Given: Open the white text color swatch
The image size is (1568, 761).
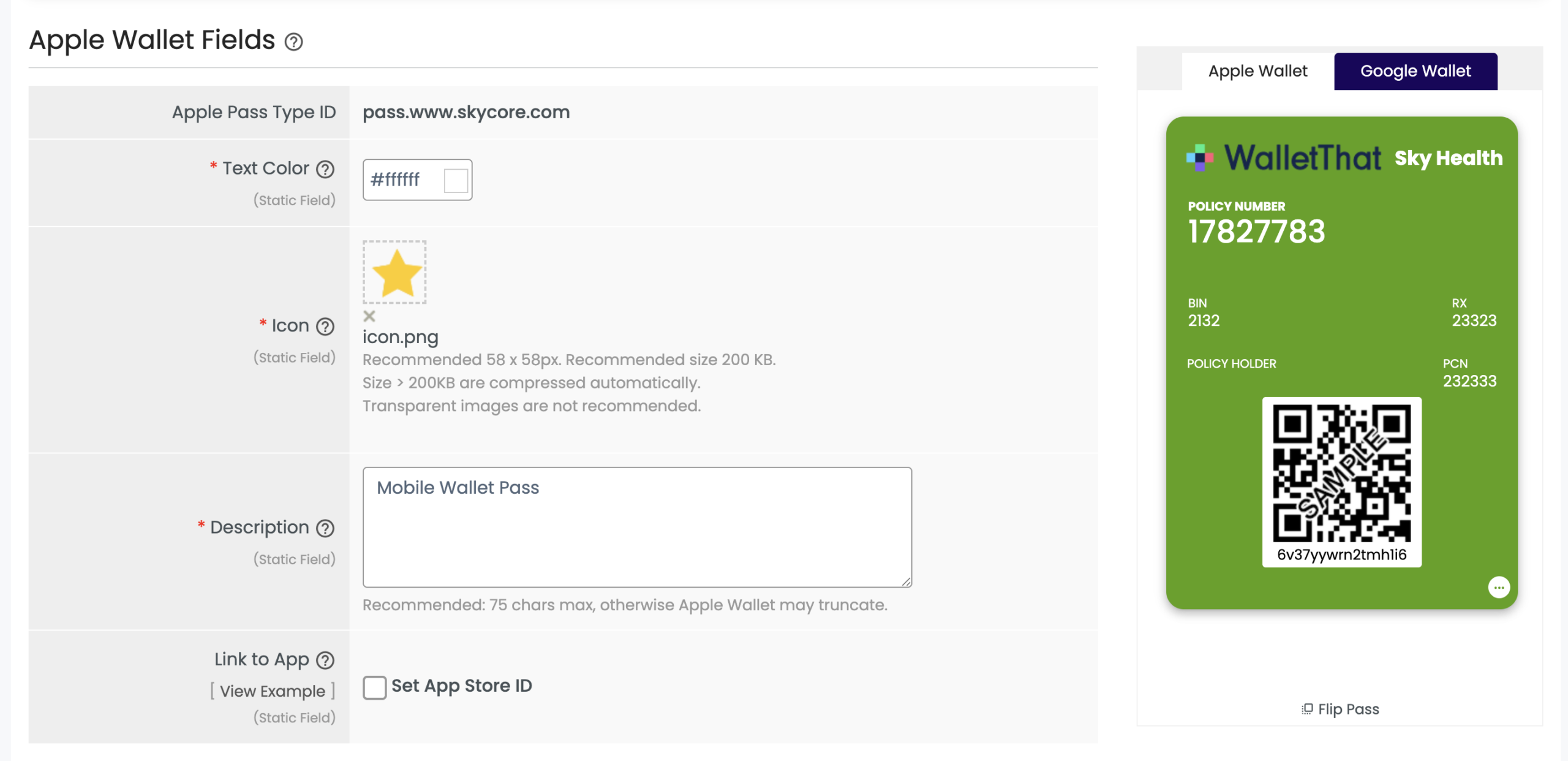Looking at the screenshot, I should coord(456,180).
